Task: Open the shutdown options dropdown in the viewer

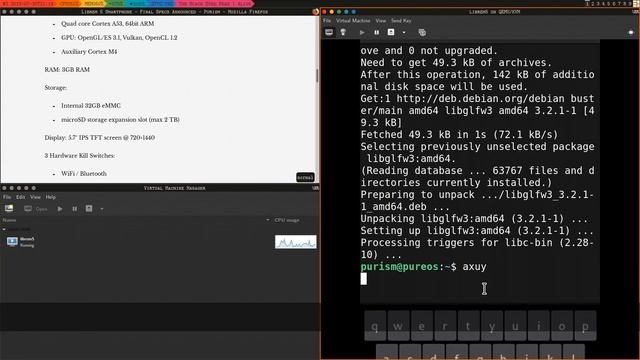Action: [x=404, y=32]
